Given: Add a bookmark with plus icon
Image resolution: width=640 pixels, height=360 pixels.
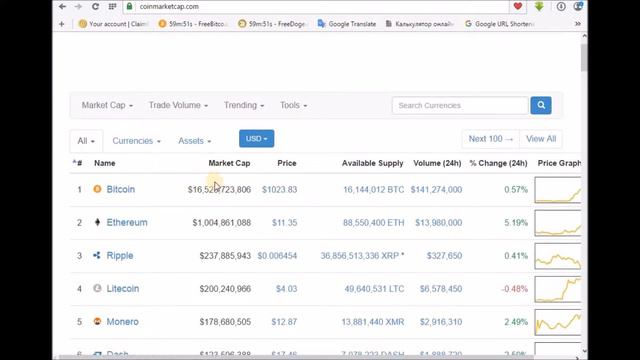Looking at the screenshot, I should click(62, 24).
